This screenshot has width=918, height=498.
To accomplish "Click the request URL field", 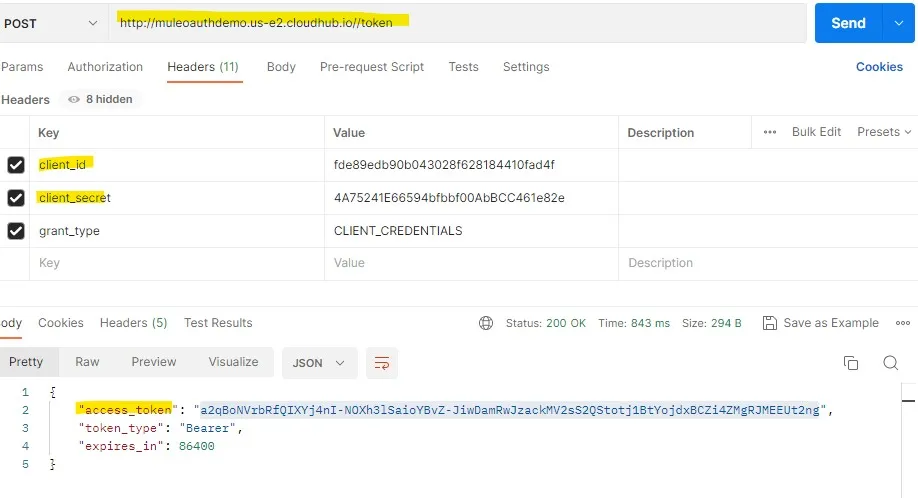I will tap(457, 23).
